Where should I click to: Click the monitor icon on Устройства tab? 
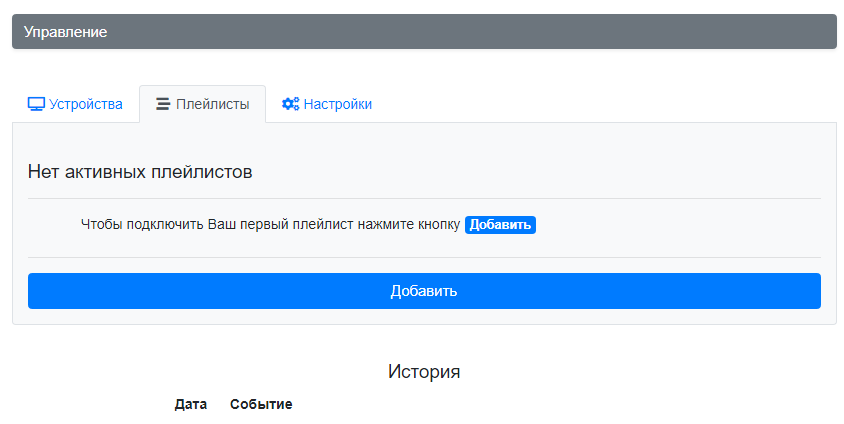pos(36,104)
